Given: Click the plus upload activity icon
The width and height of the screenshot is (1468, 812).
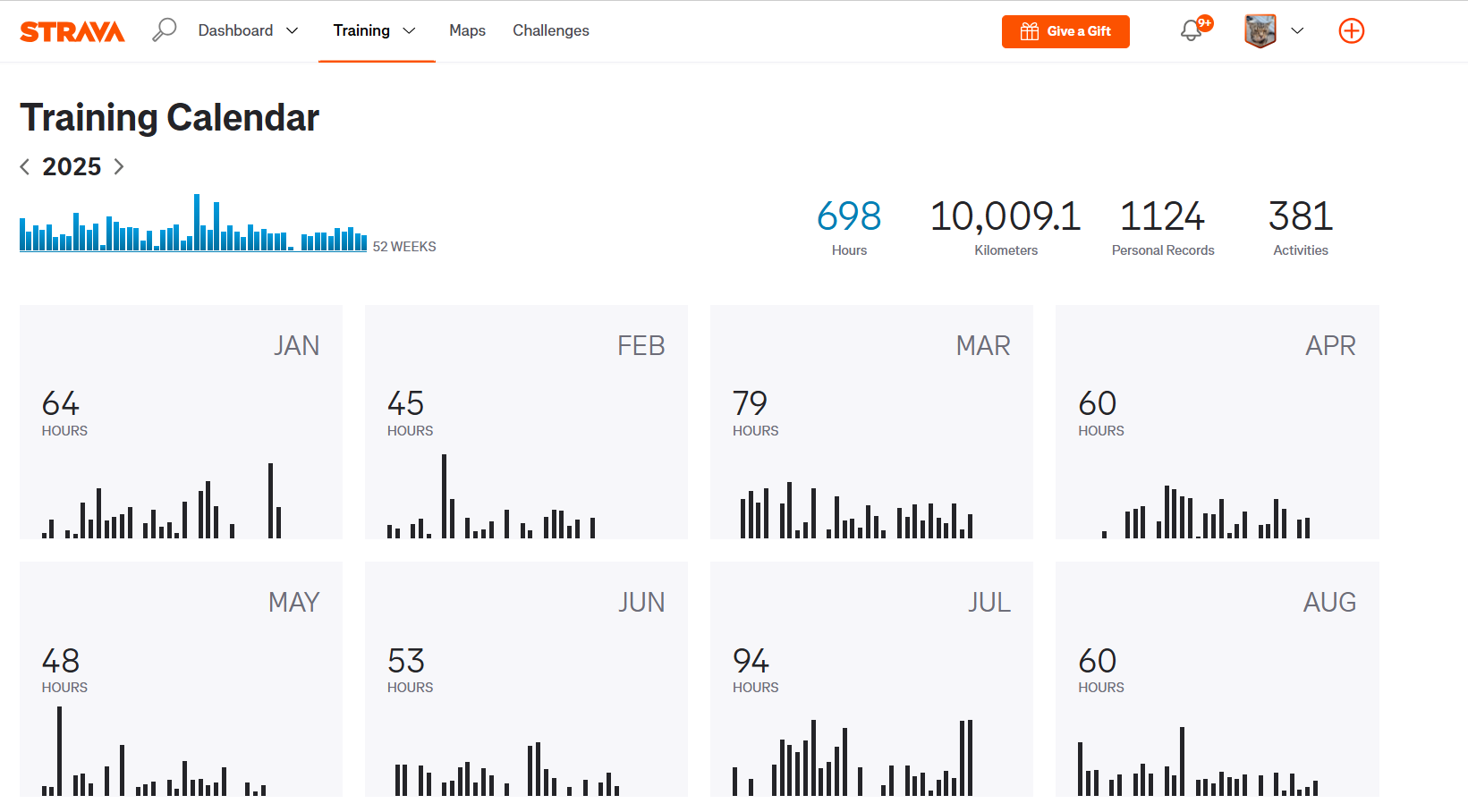Looking at the screenshot, I should click(1351, 31).
